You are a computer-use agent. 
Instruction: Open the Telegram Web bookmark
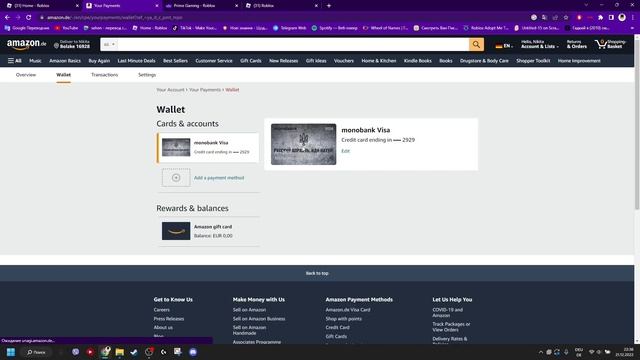290,28
